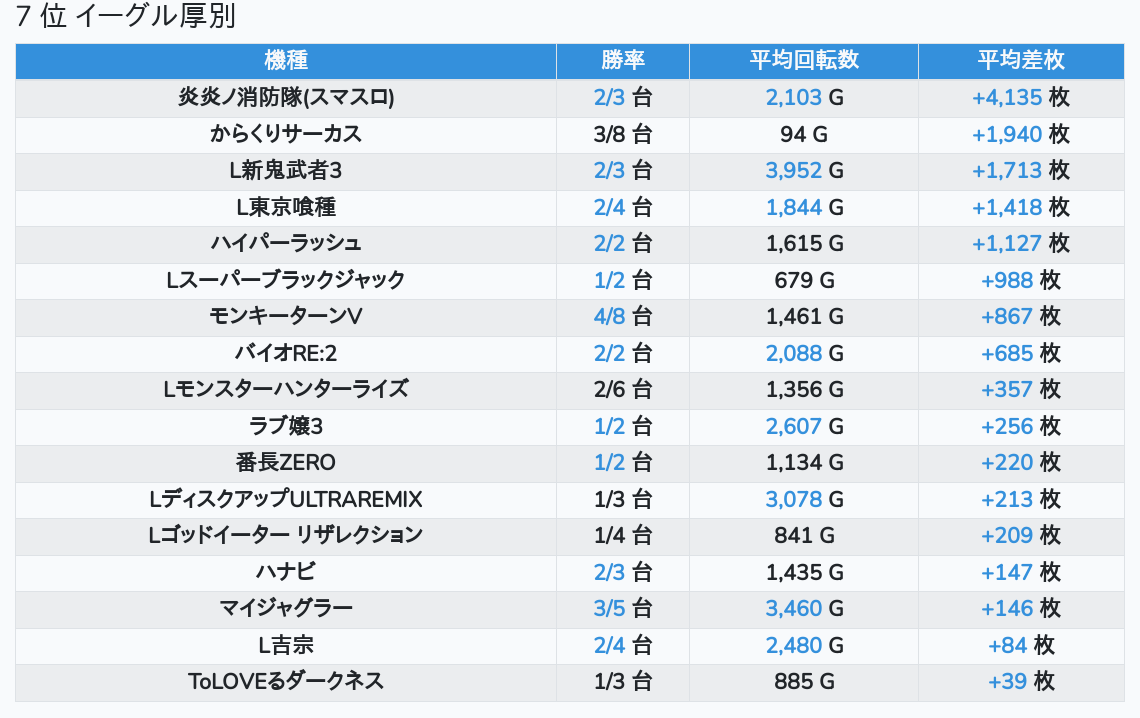The width and height of the screenshot is (1140, 718).
Task: Click the 3,460 G average spins value
Action: click(x=804, y=608)
